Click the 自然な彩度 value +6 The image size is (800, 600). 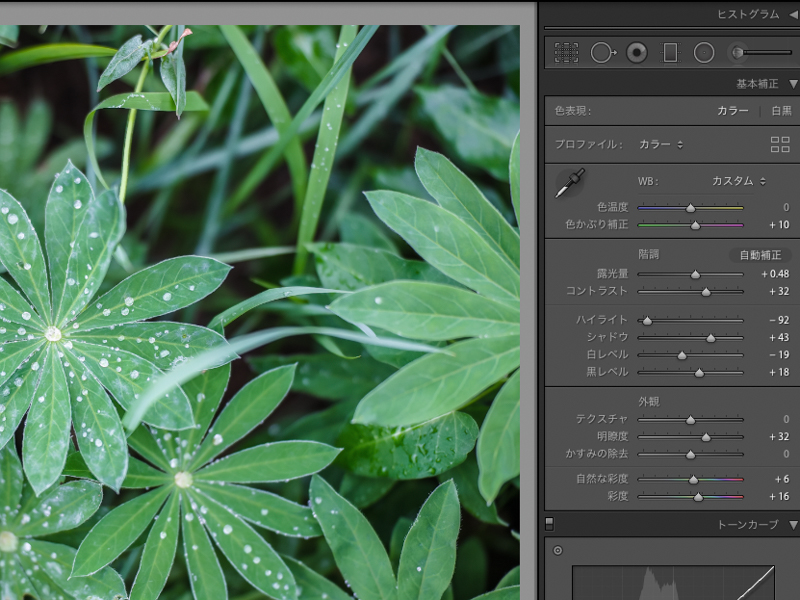(x=782, y=479)
